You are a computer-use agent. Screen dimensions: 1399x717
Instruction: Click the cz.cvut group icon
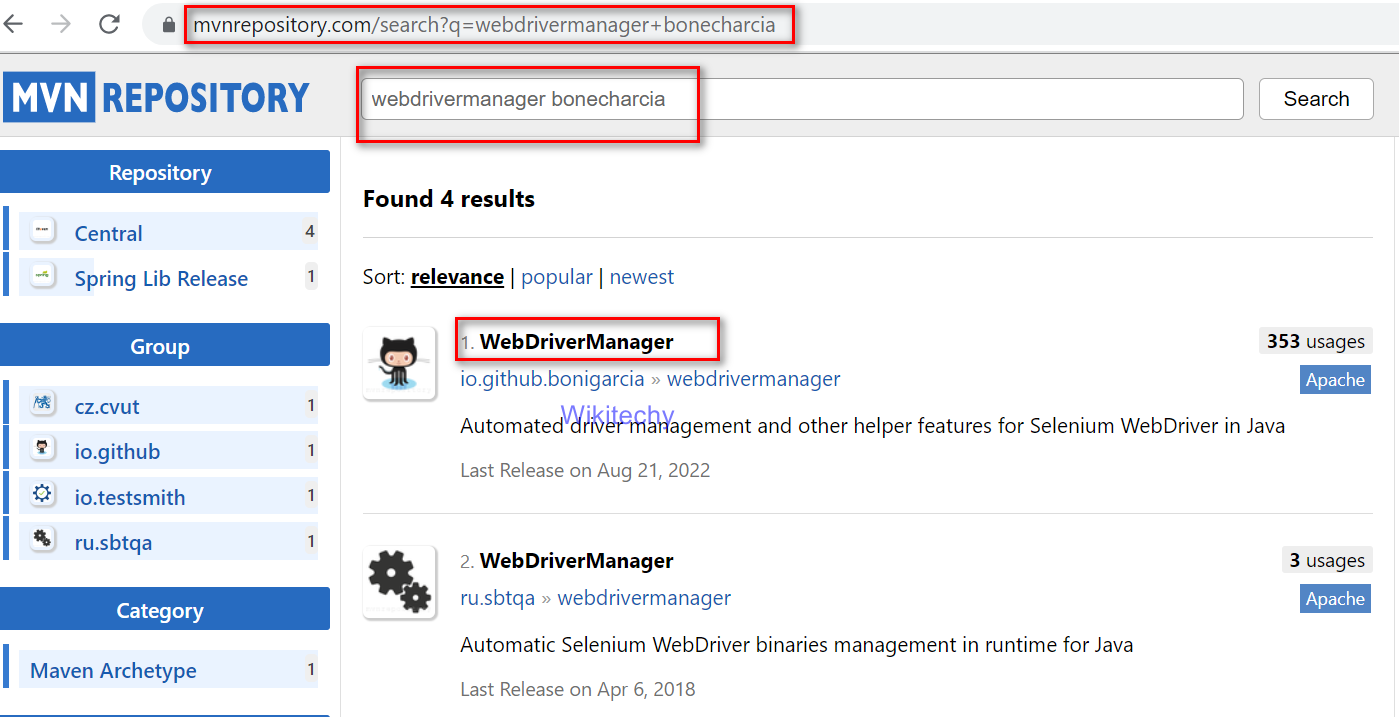click(x=43, y=405)
